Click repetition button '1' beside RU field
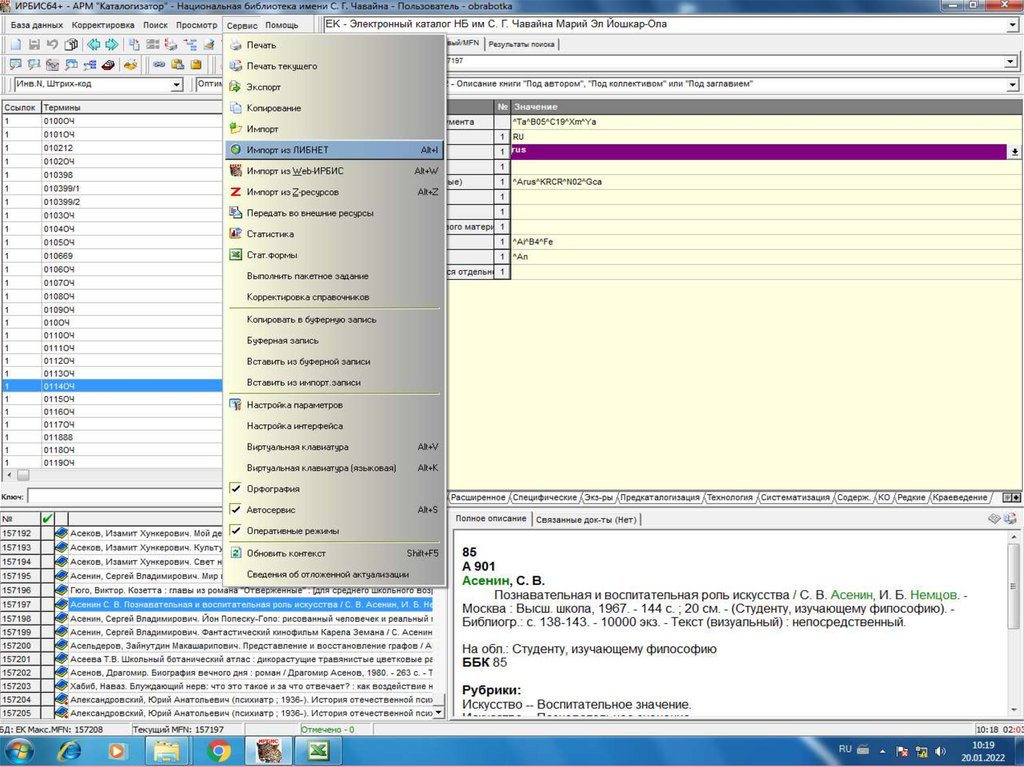This screenshot has width=1024, height=767. coord(502,137)
